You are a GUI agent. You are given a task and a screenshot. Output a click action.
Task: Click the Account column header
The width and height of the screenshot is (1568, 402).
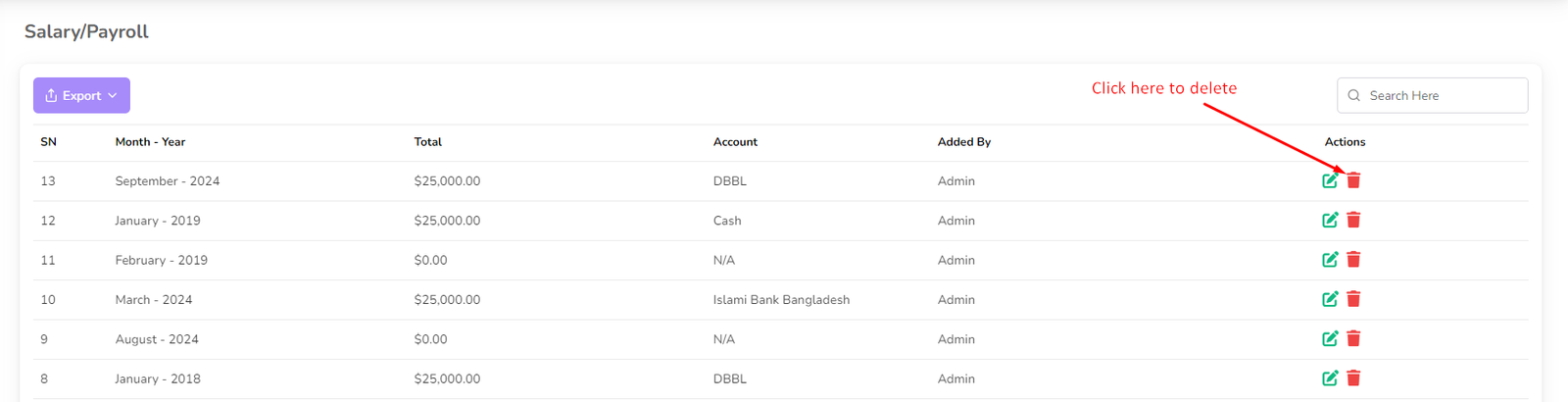pyautogui.click(x=735, y=142)
